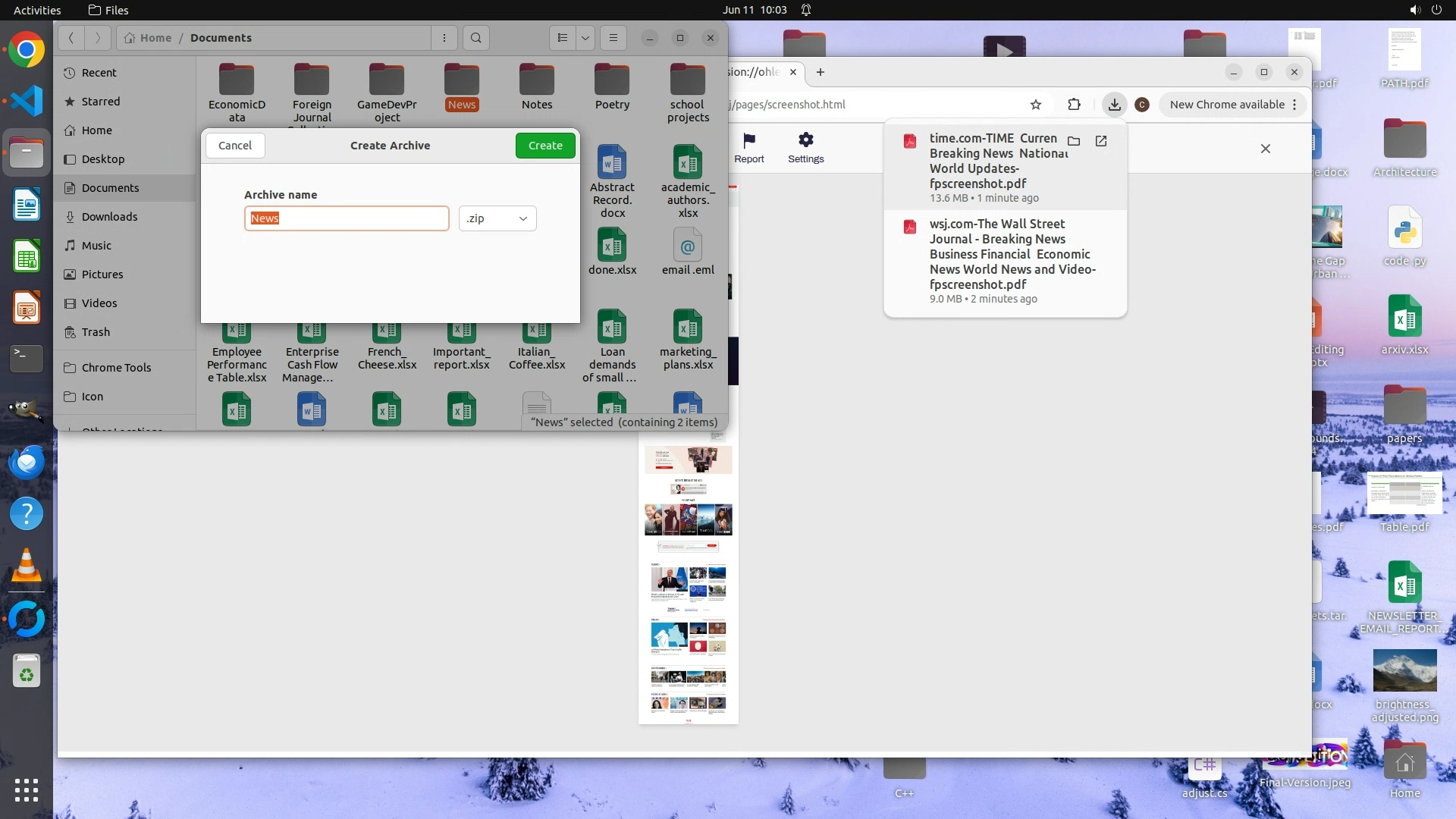Cancel the Create Archive dialog
Screen dimensions: 1456x819
point(234,146)
